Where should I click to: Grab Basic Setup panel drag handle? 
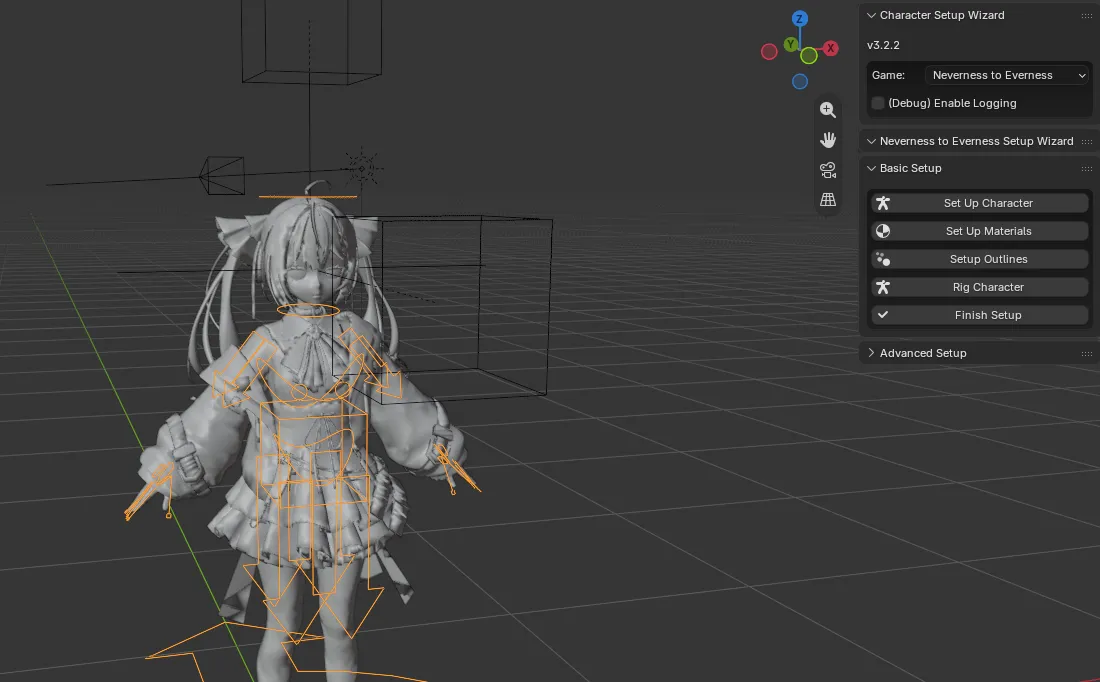(1087, 168)
